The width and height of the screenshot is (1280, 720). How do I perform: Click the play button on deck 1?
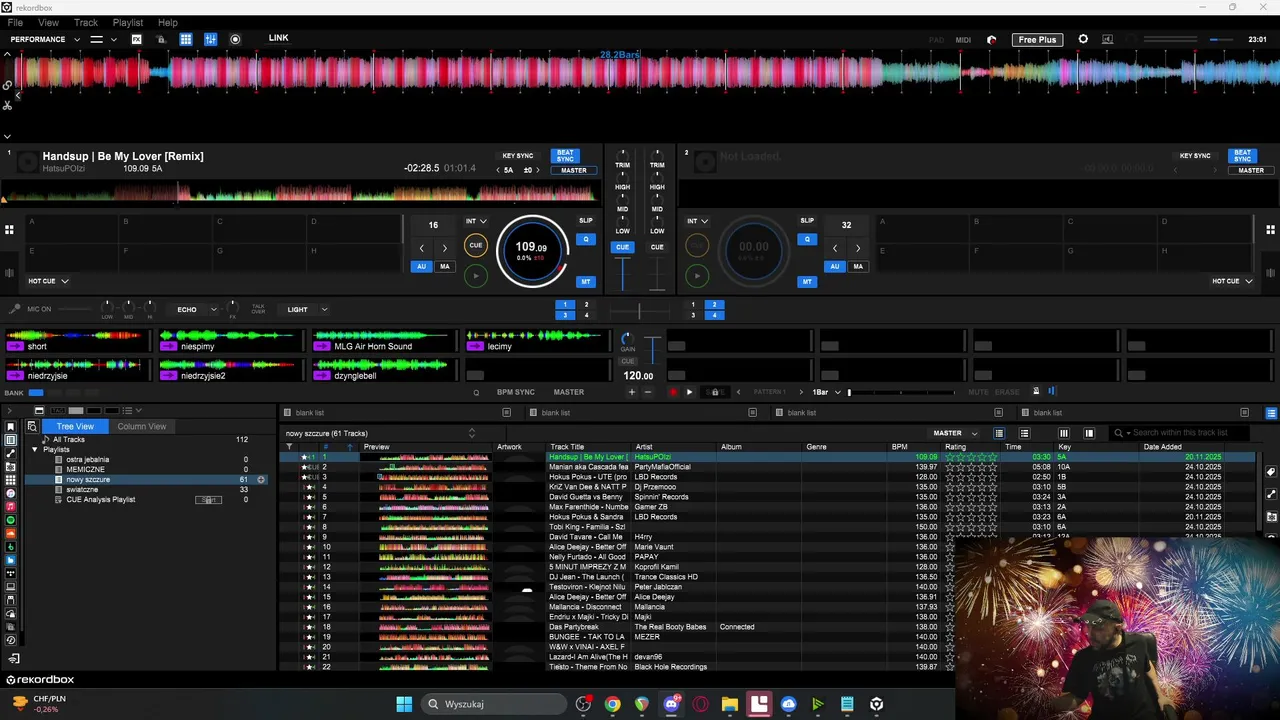(x=476, y=275)
